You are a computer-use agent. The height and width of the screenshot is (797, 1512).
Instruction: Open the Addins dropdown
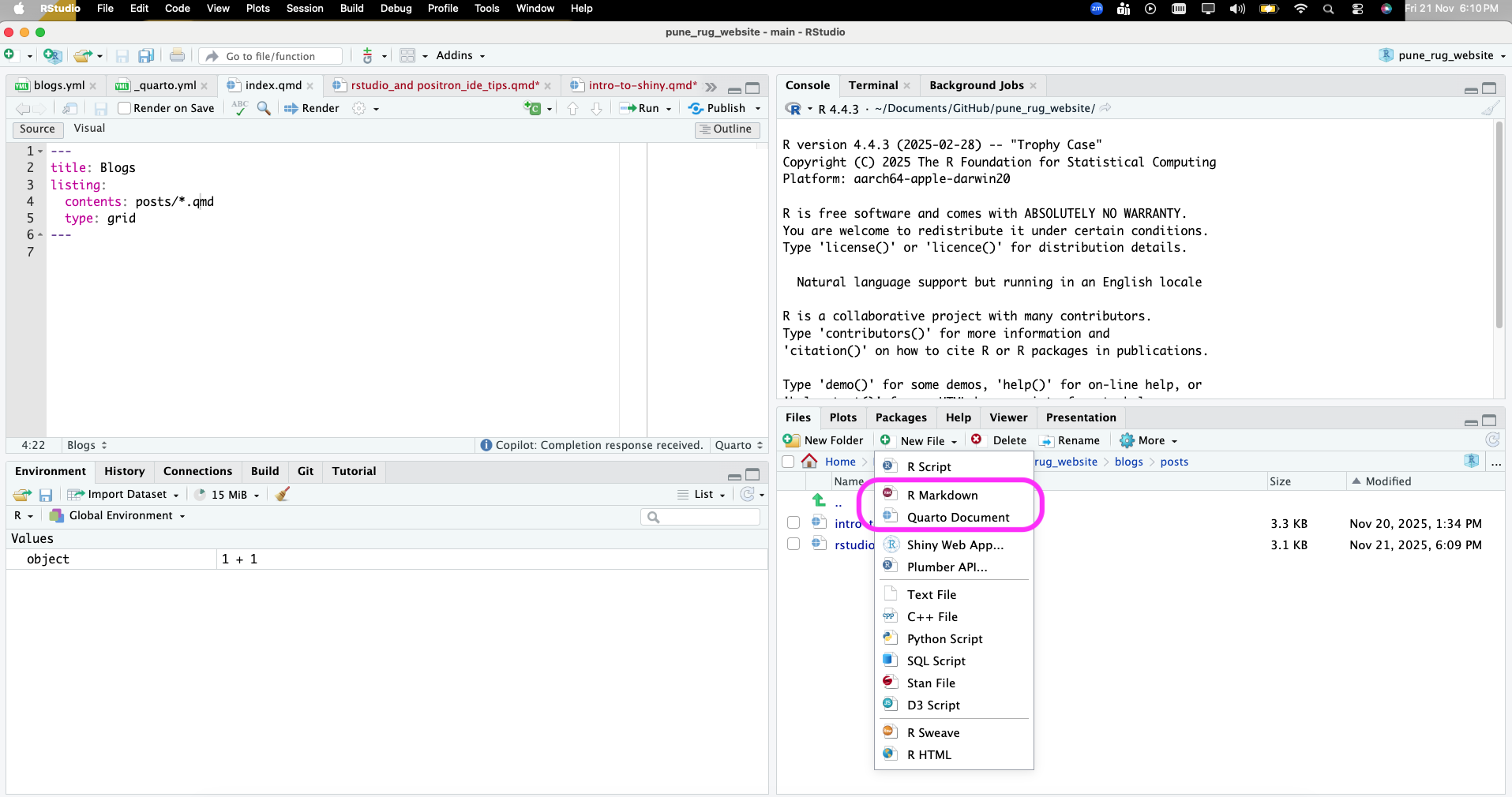pos(460,56)
